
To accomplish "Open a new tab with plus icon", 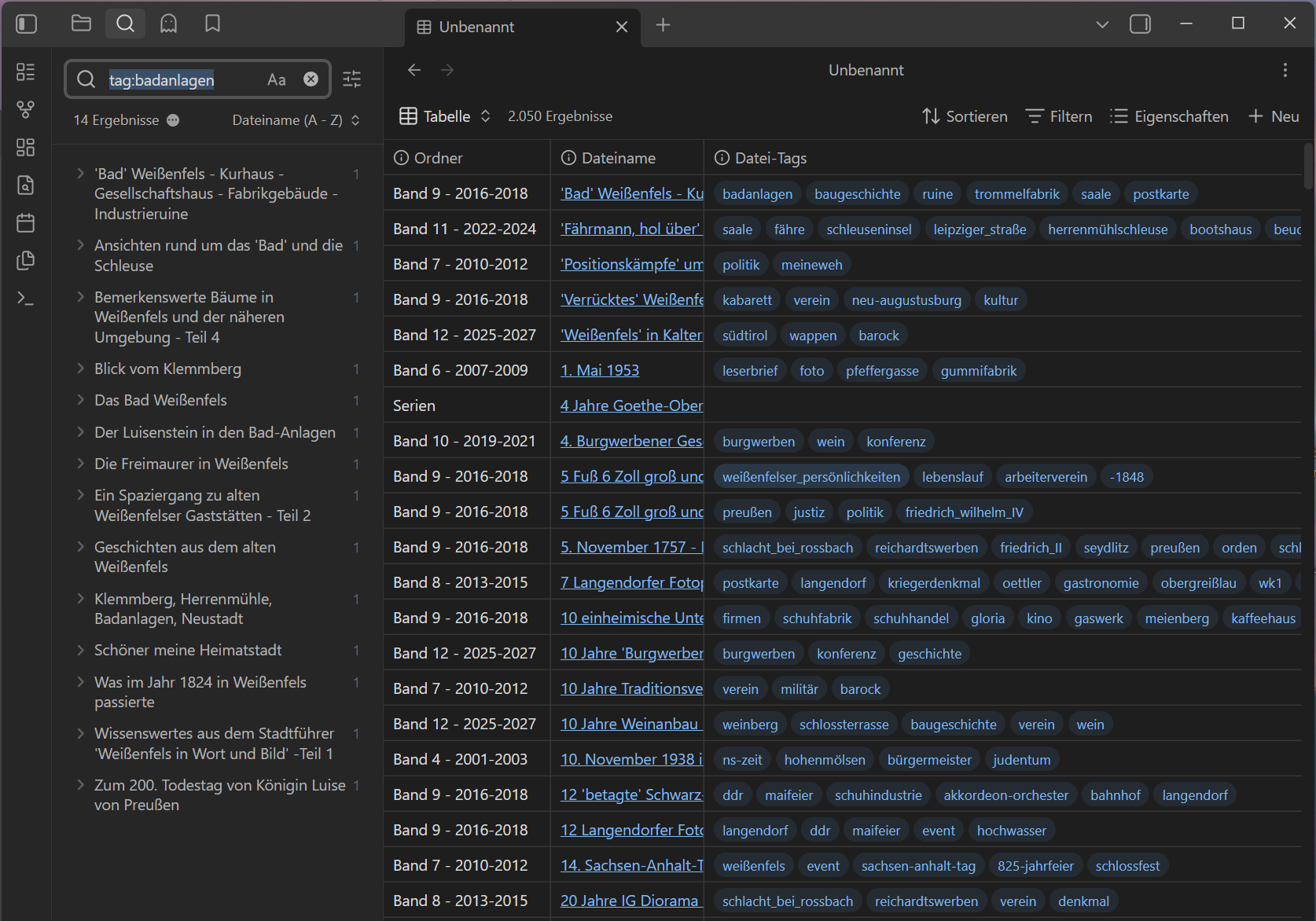I will point(663,26).
